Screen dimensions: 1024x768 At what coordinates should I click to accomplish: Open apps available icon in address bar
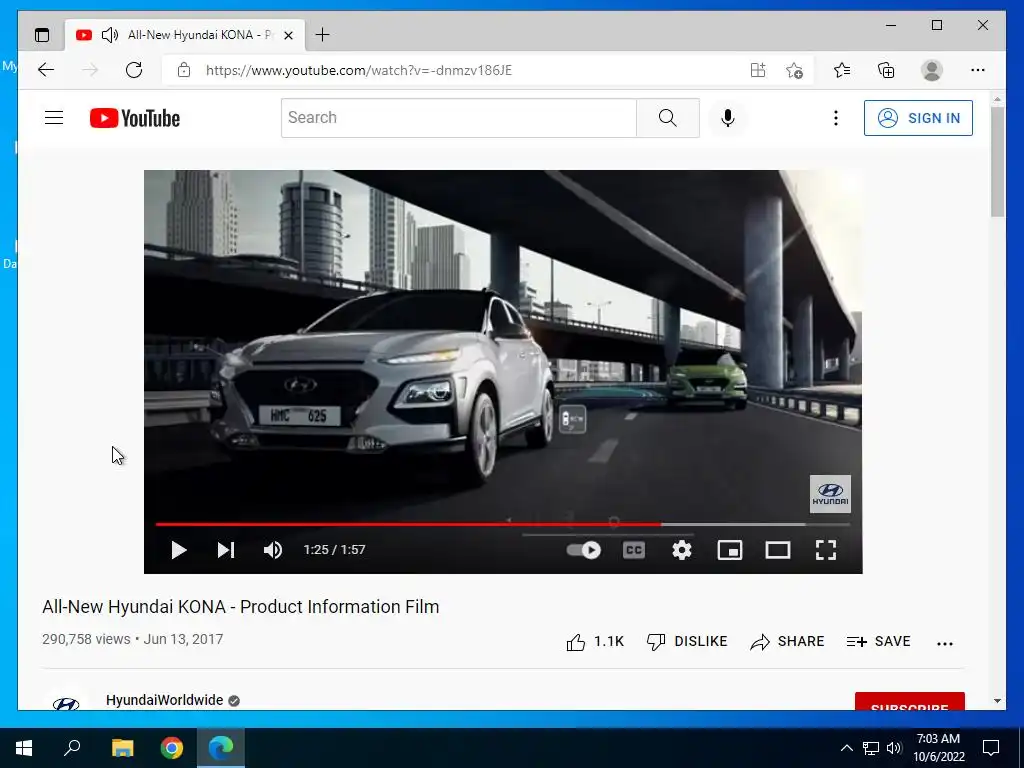(758, 70)
